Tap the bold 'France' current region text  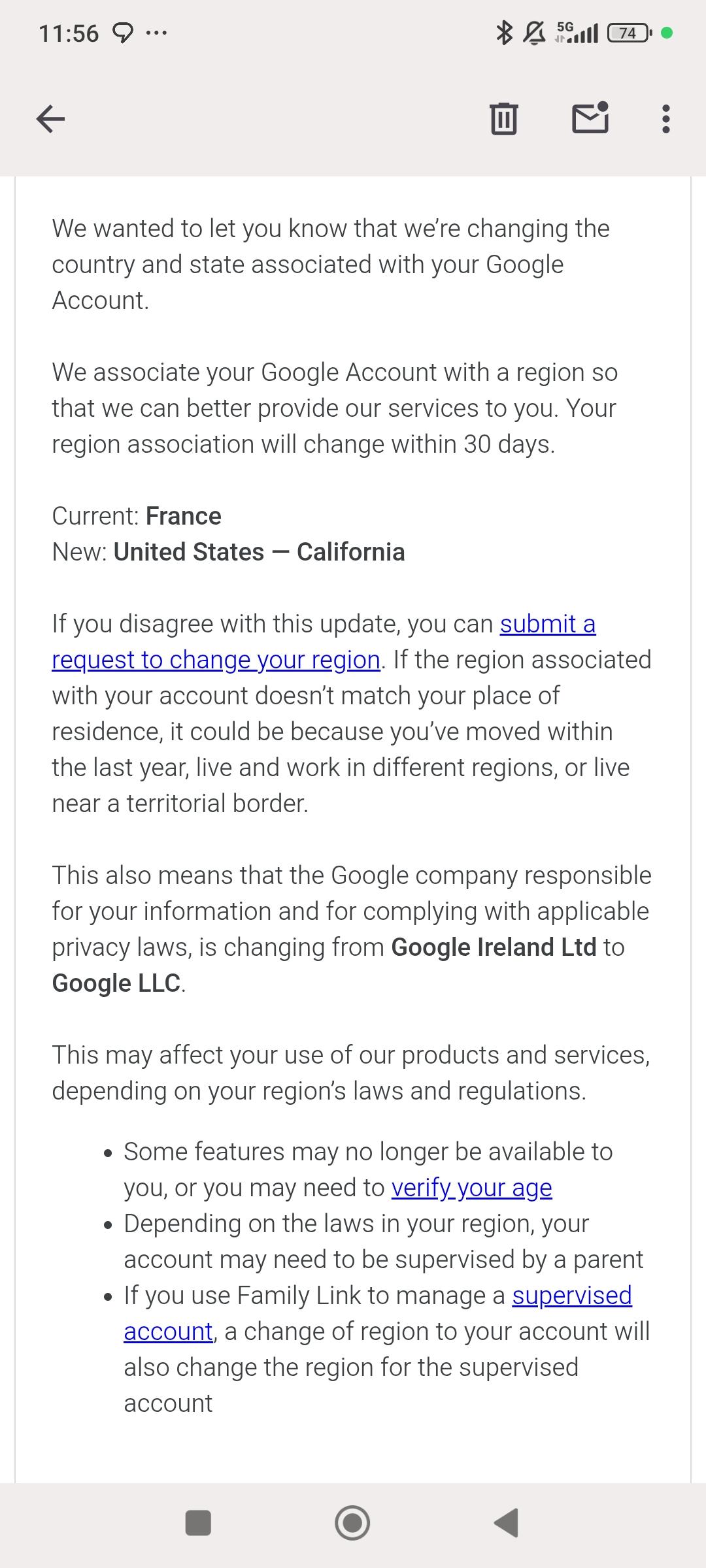[x=183, y=516]
